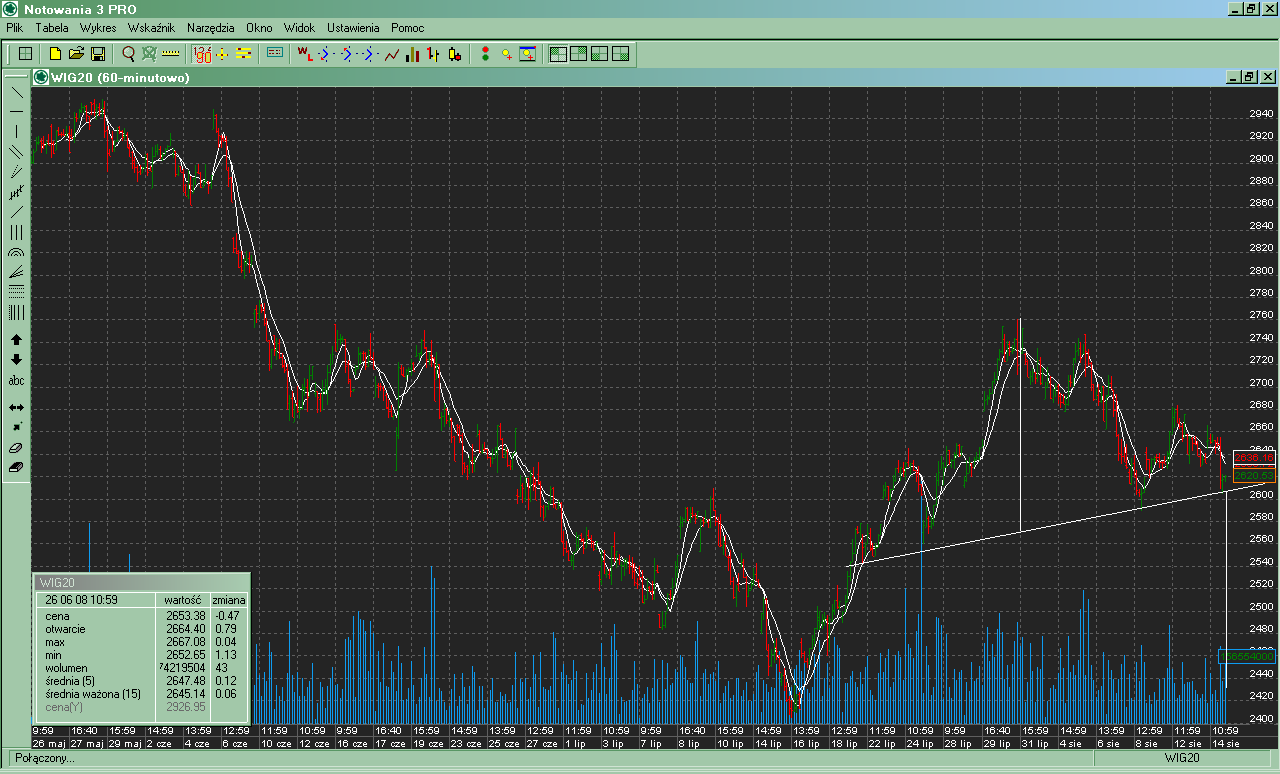
Task: Open the Ustawienia menu
Action: [352, 28]
